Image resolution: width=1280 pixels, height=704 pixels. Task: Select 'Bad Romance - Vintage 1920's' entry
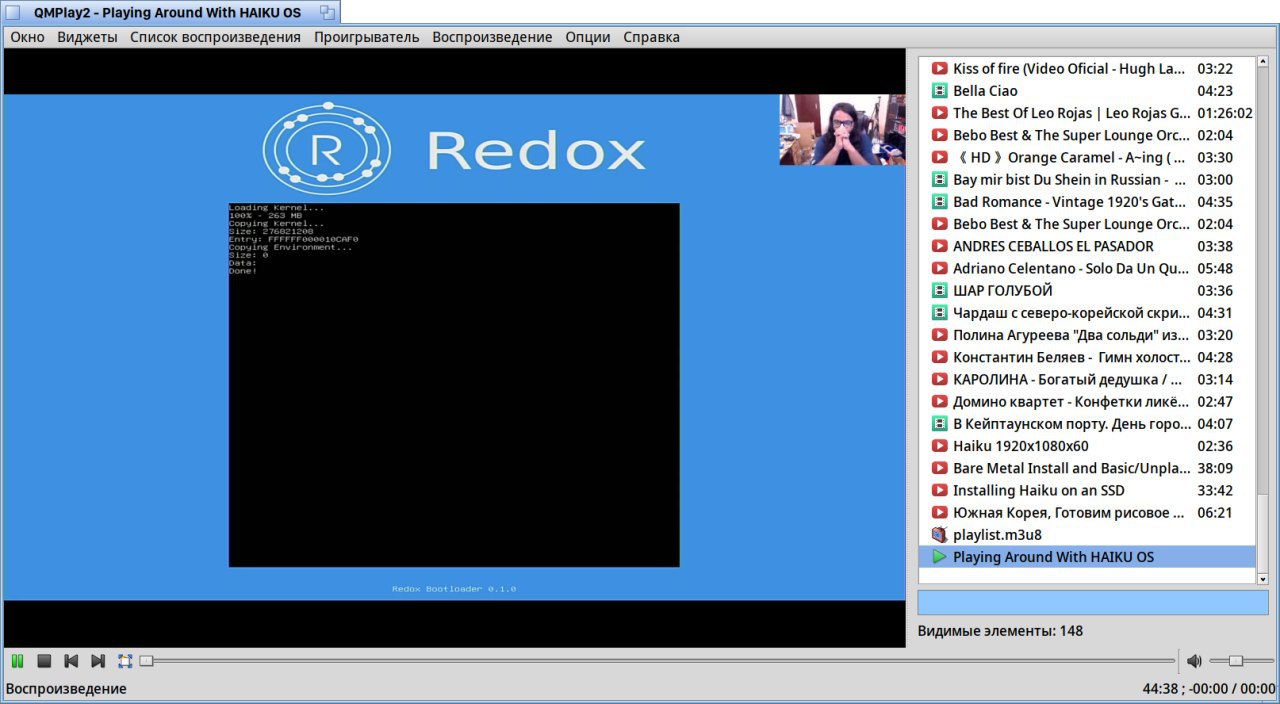tap(1087, 202)
